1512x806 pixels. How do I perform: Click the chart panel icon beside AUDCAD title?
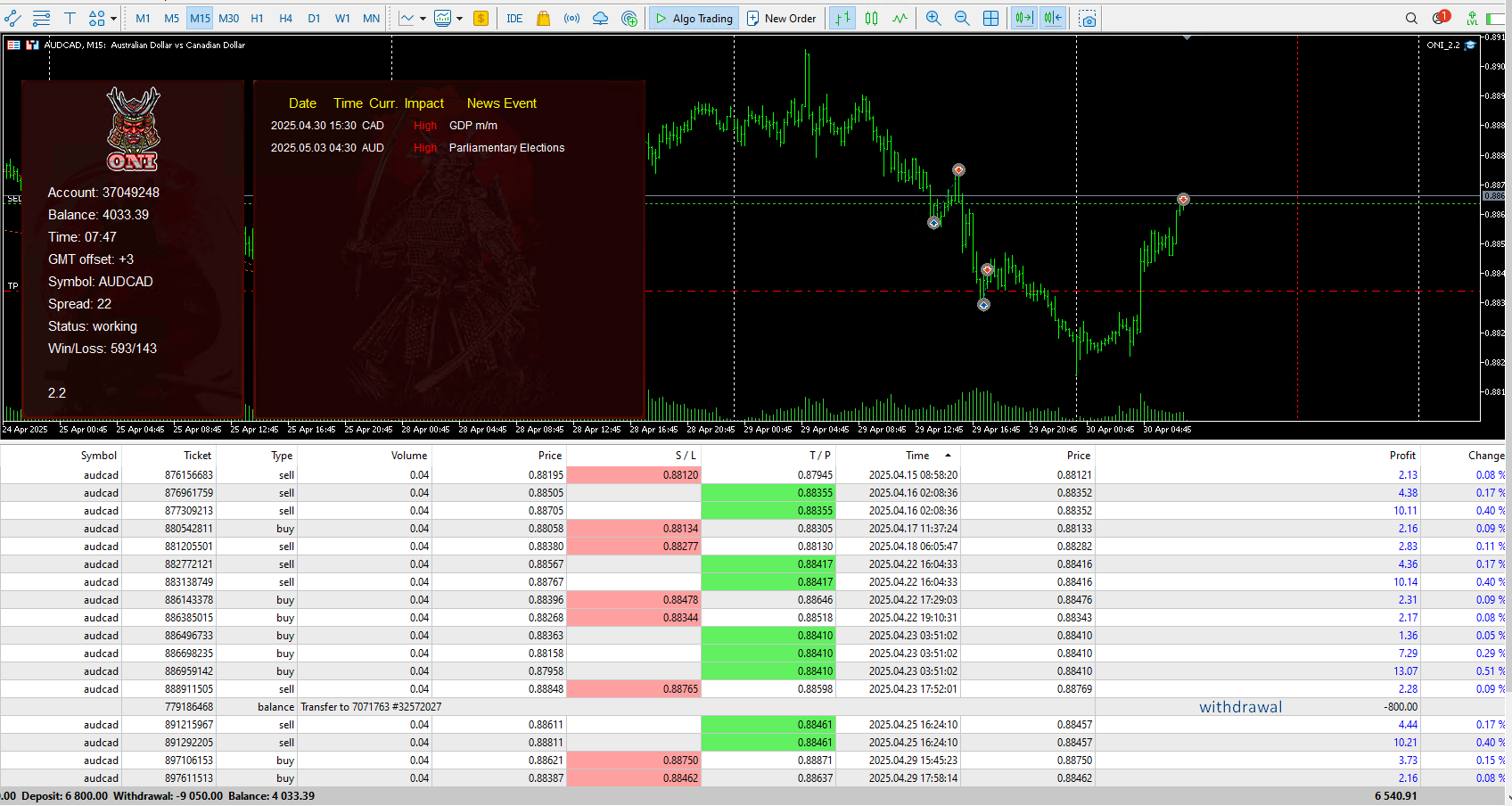(x=32, y=45)
